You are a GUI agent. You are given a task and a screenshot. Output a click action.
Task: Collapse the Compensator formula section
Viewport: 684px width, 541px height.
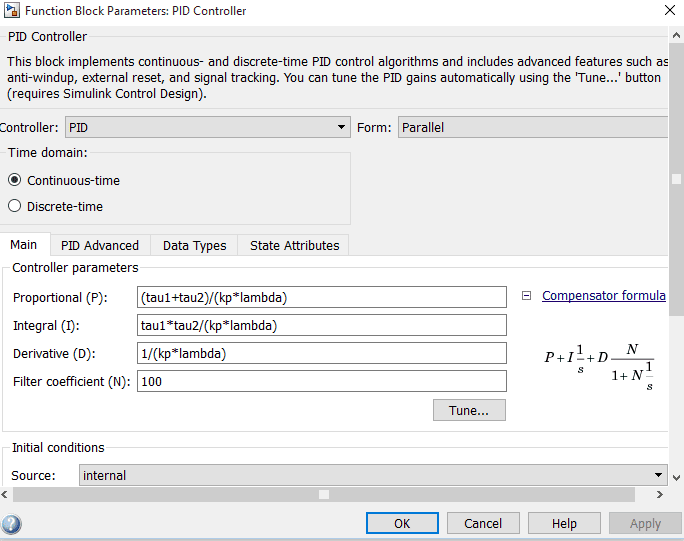tap(527, 296)
